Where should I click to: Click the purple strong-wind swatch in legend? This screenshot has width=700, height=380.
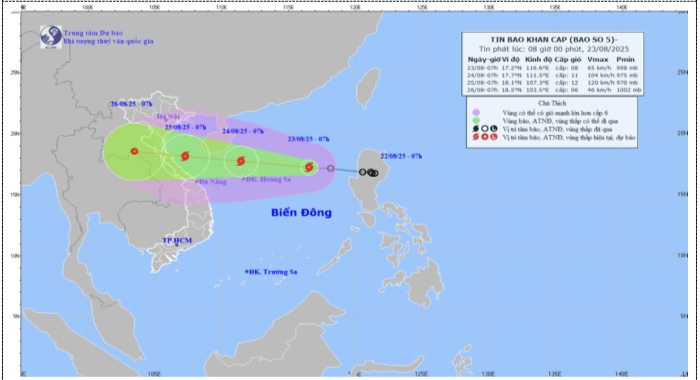(x=476, y=113)
